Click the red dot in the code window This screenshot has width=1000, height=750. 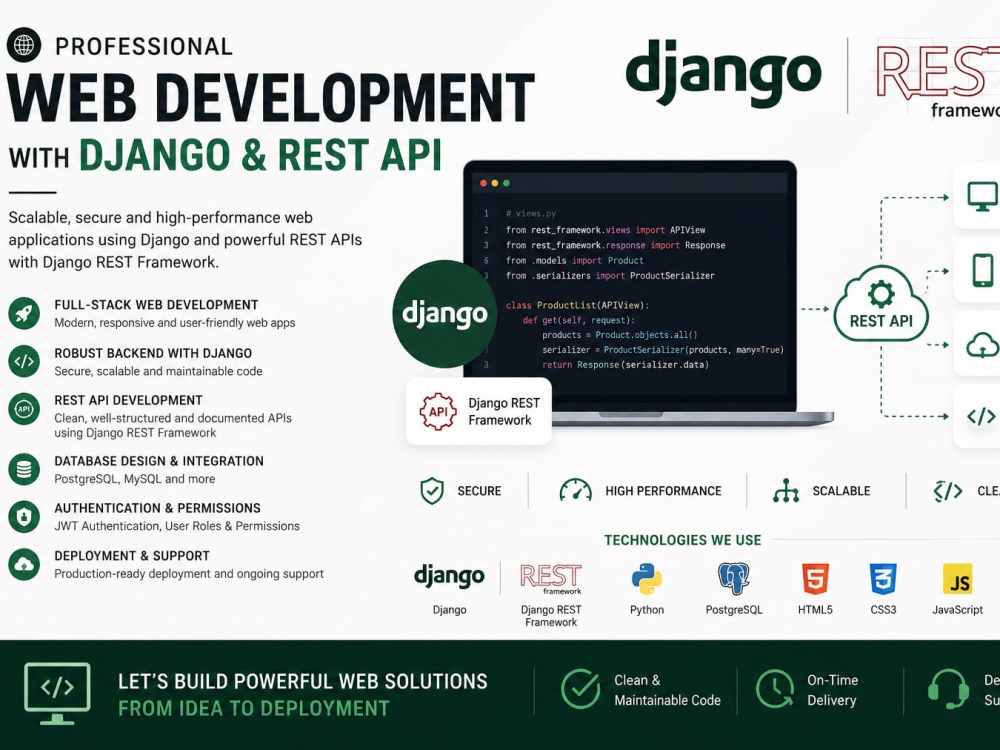tap(483, 183)
